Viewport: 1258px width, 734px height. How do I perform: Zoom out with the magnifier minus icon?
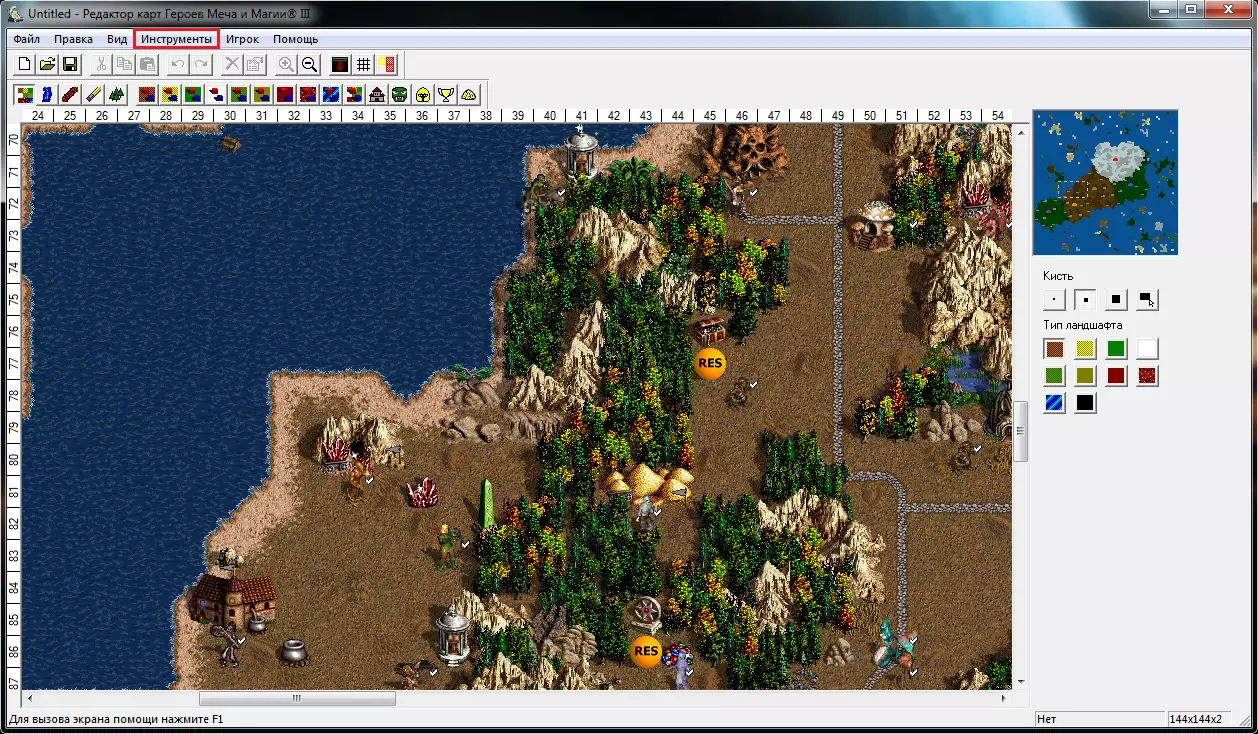pyautogui.click(x=309, y=64)
